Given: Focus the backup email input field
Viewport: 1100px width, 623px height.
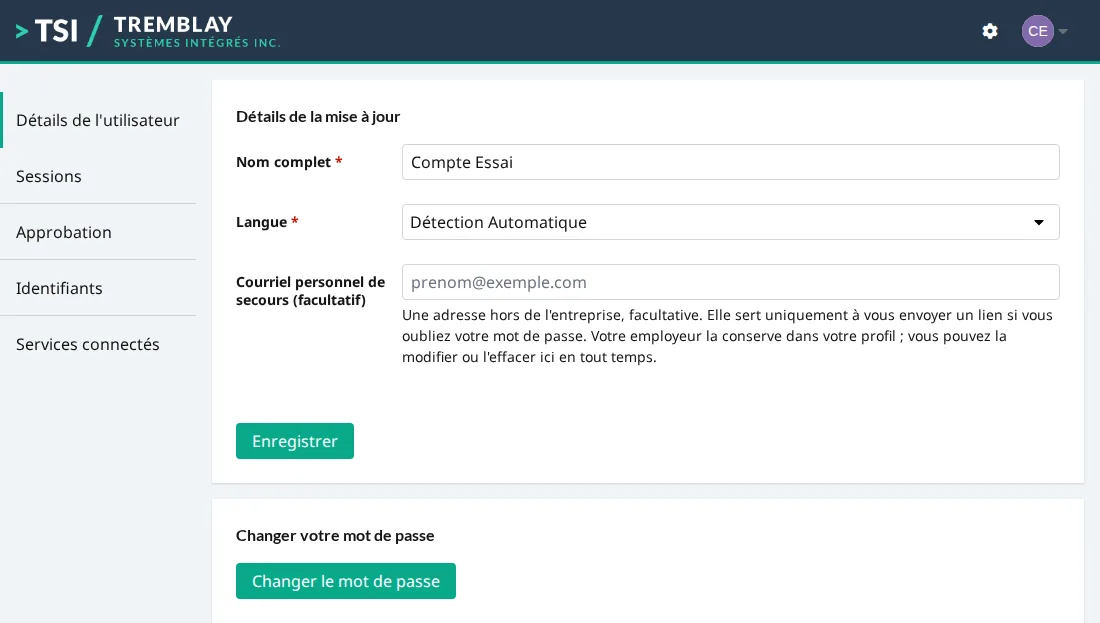Looking at the screenshot, I should pos(730,282).
